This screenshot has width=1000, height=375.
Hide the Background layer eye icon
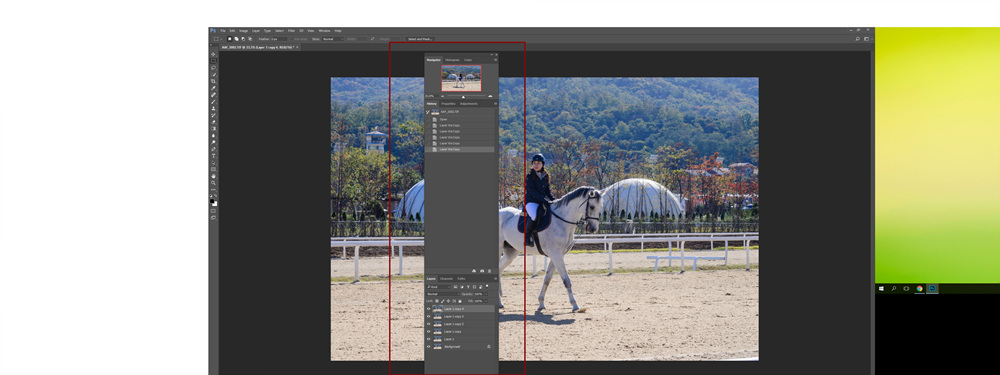pos(429,346)
